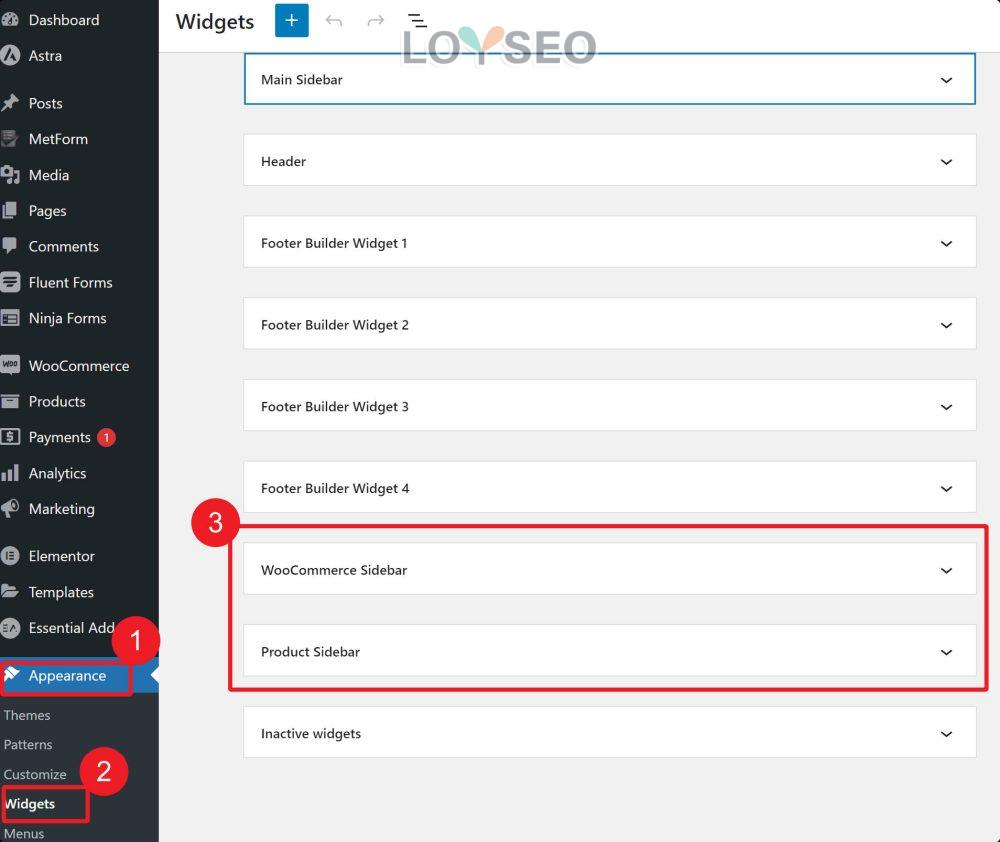Expand Footer Builder Widget 4 chevron
The image size is (1000, 842).
(946, 489)
